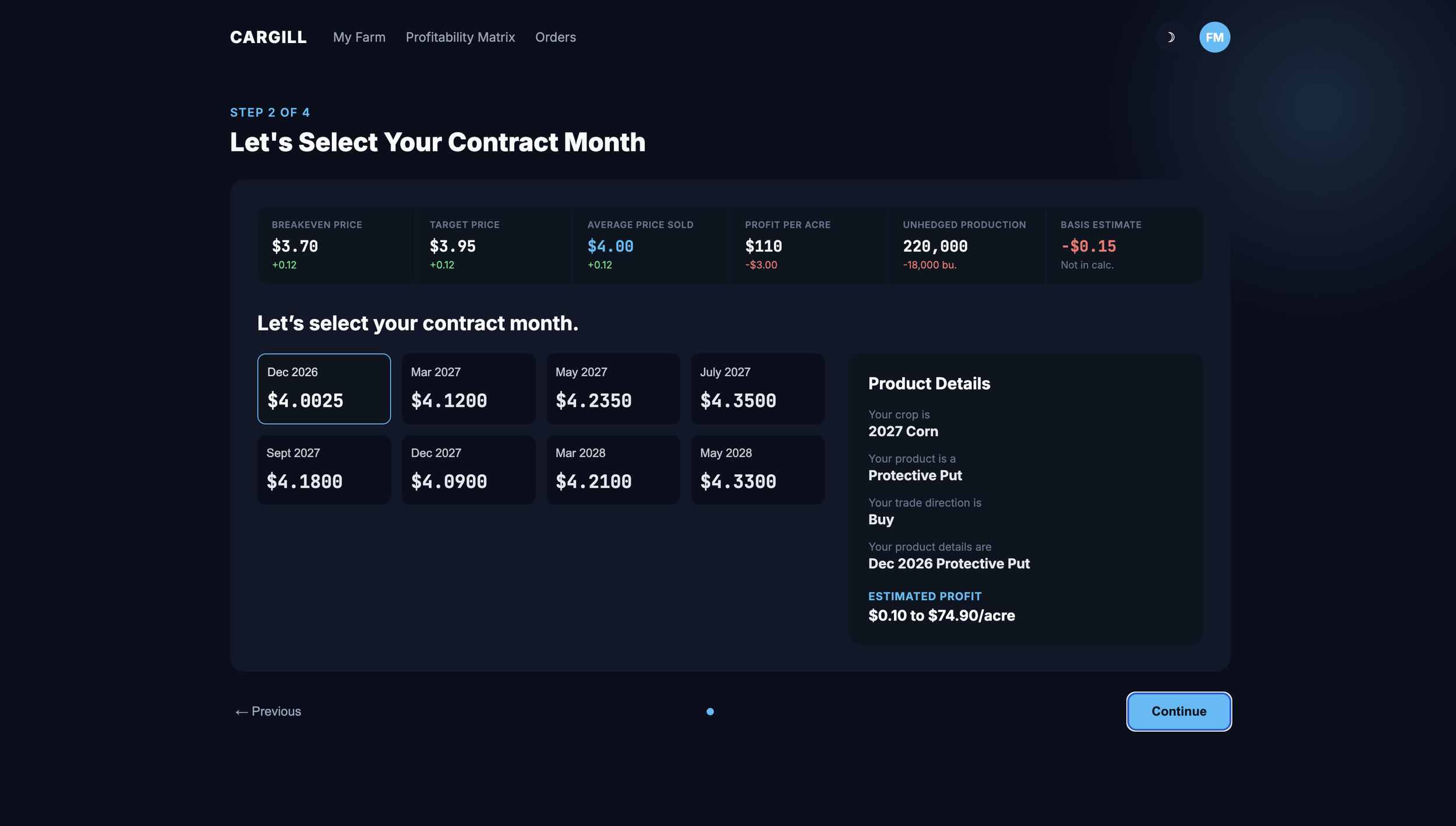Pick the Mar 2028 contract card
This screenshot has width=1456, height=826.
click(613, 470)
